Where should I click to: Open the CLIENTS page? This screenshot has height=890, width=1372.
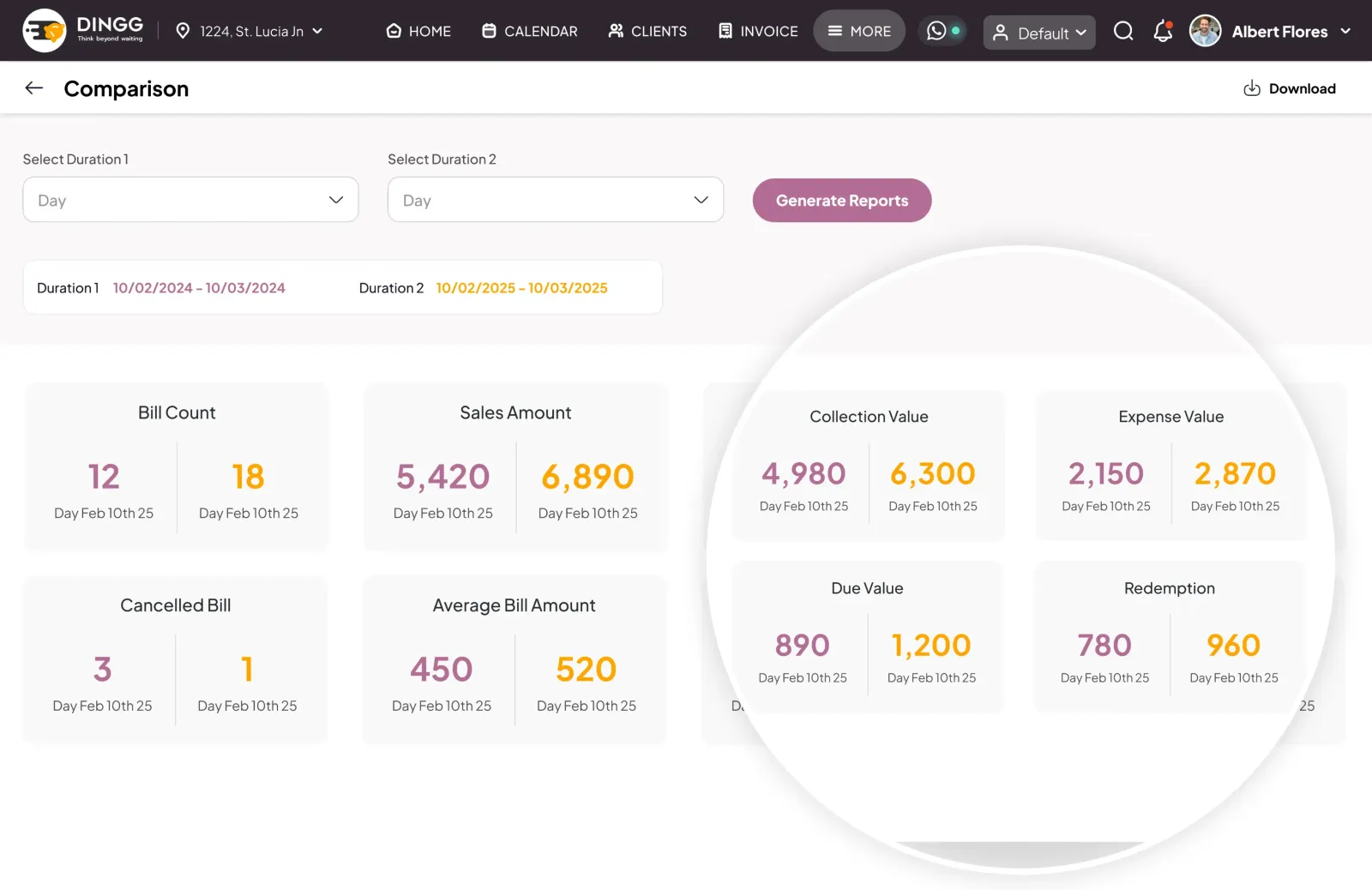(647, 31)
